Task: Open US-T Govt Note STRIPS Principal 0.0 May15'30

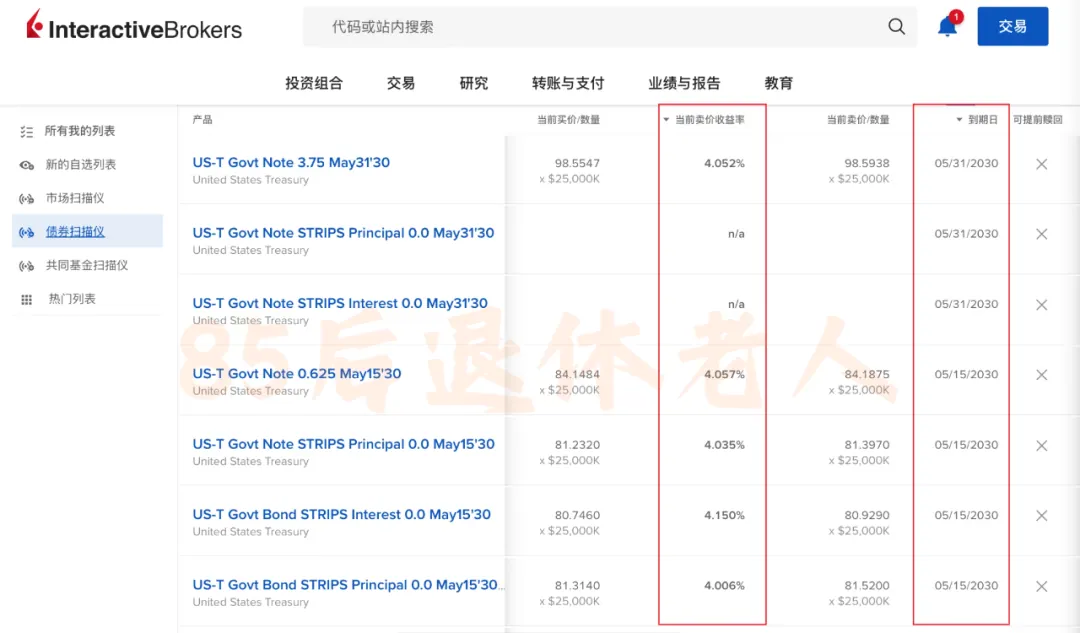Action: (344, 444)
